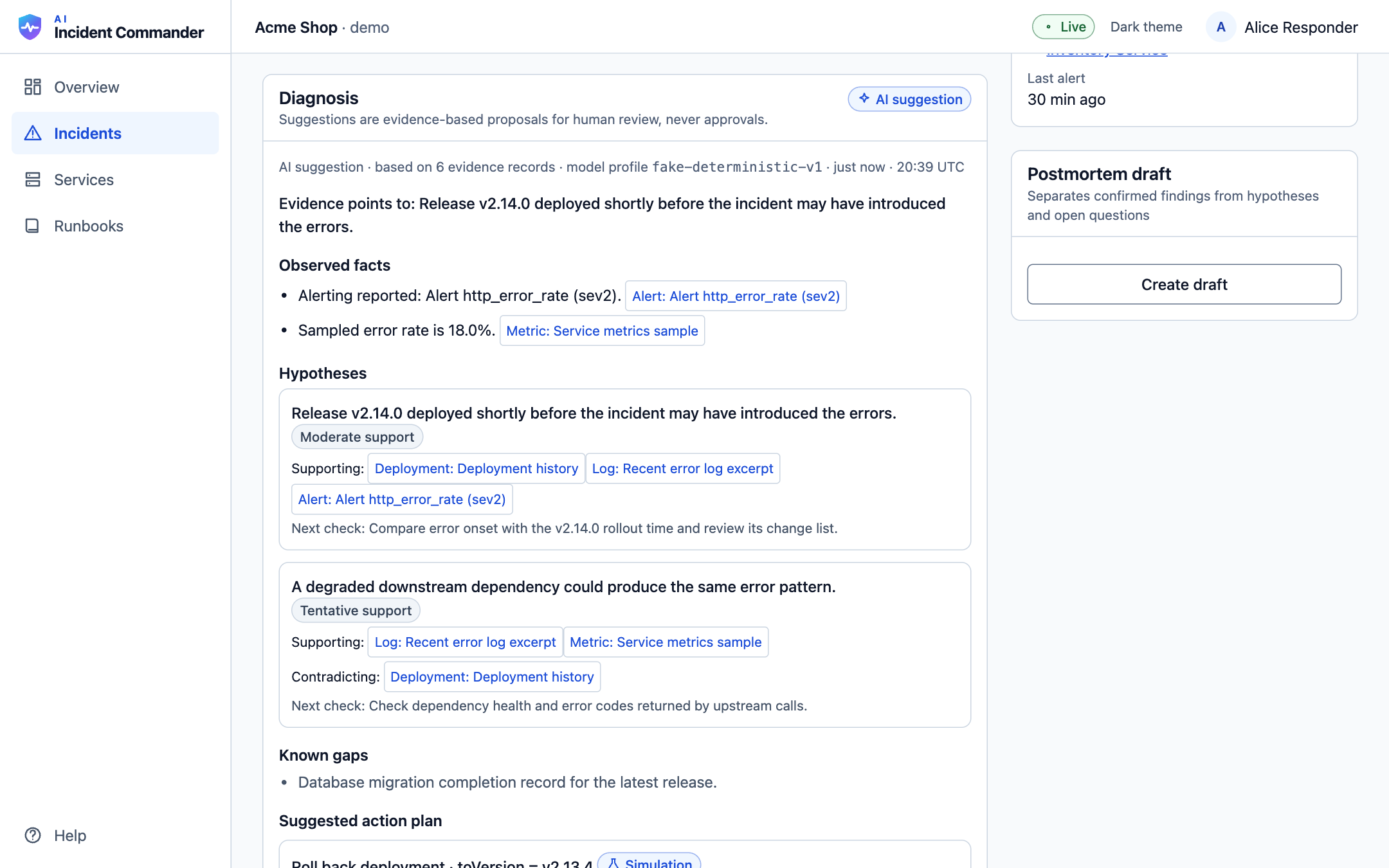Click the sparkle icon in AI suggestion badge
Viewport: 1389px width, 868px height.
(864, 98)
